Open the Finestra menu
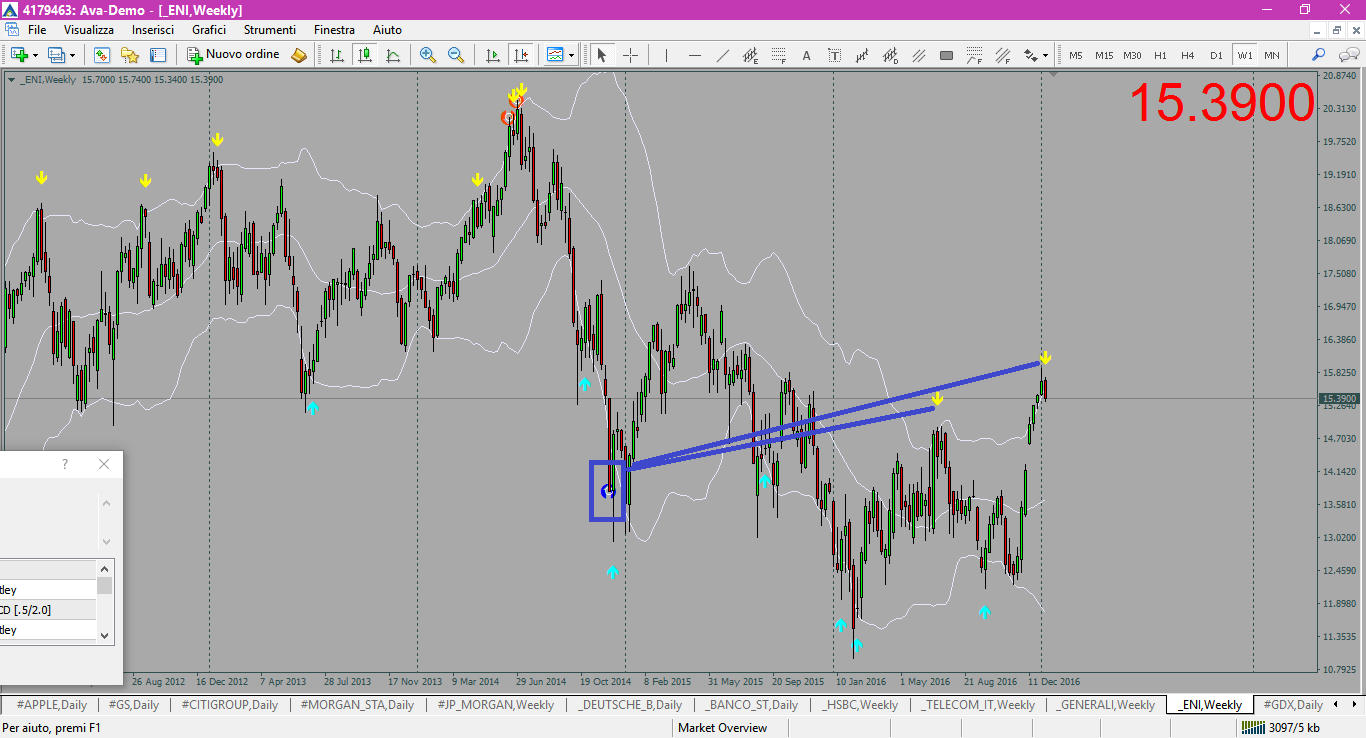 tap(334, 30)
